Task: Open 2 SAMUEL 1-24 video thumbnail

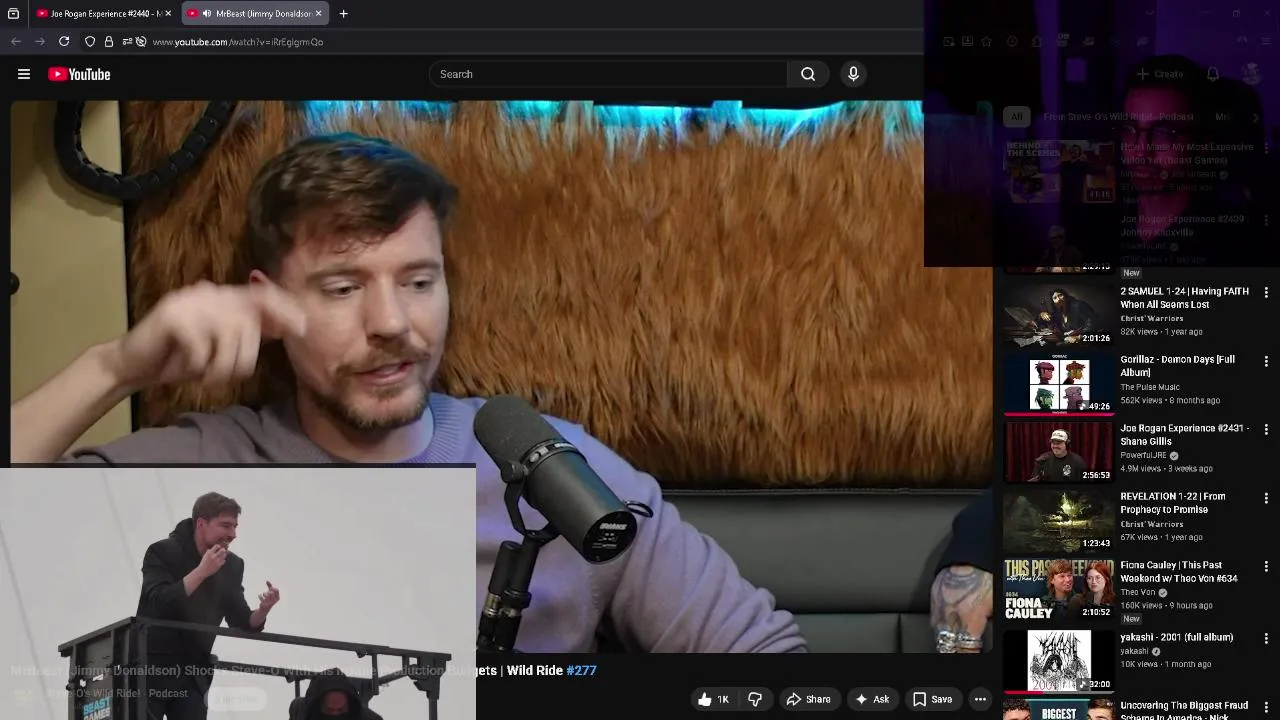Action: coord(1058,315)
